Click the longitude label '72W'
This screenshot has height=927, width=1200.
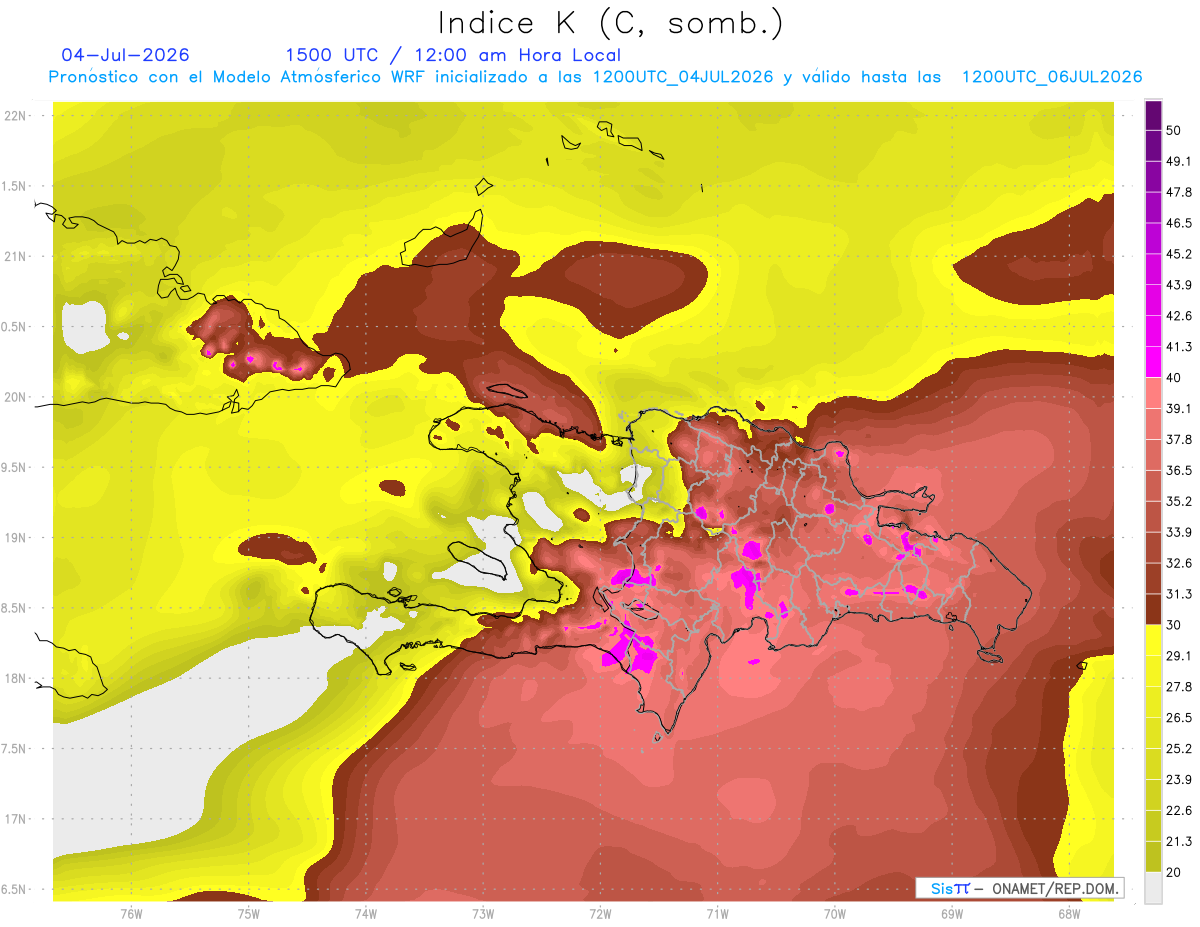[600, 914]
